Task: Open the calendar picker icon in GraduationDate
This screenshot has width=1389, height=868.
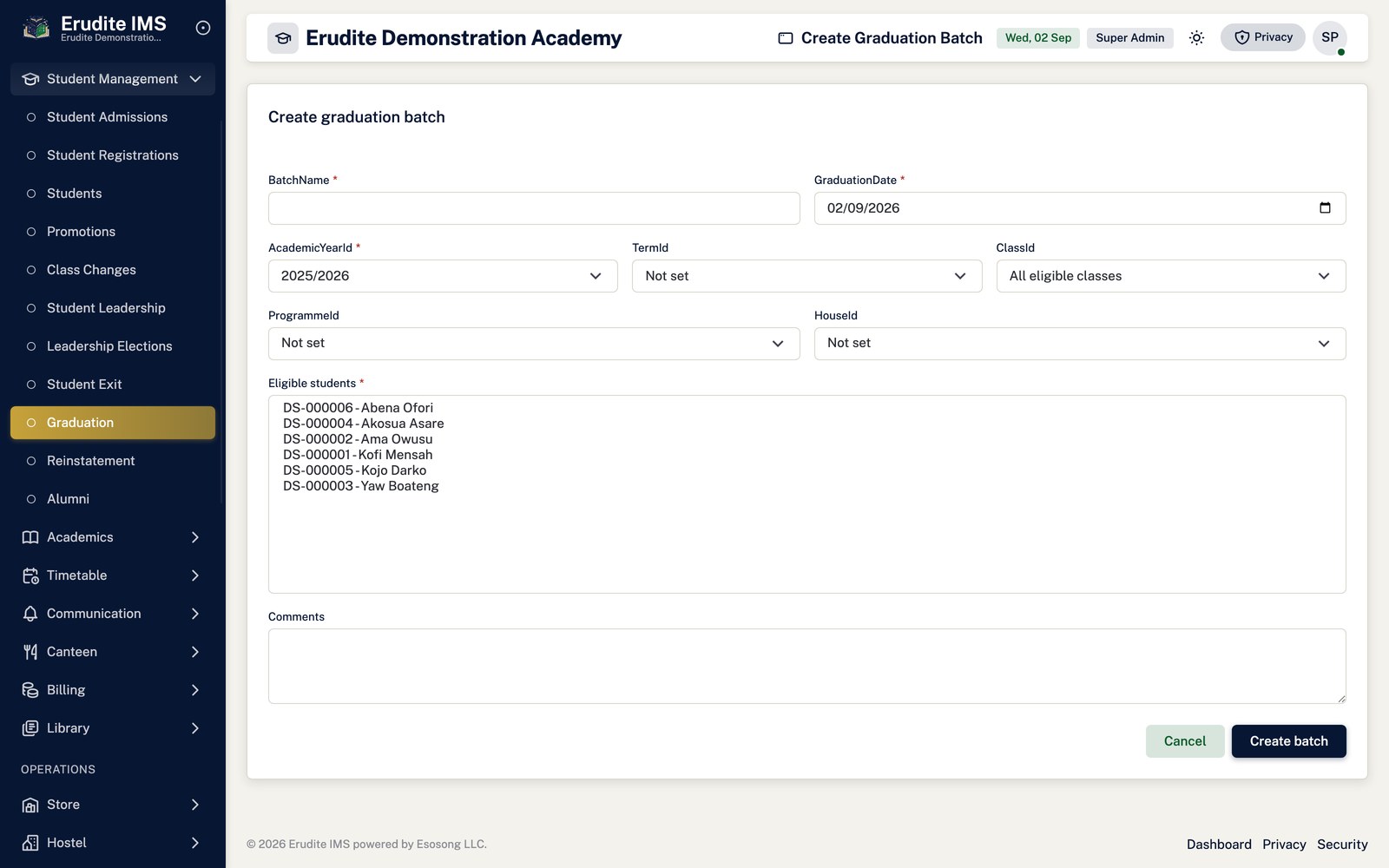Action: 1325,207
